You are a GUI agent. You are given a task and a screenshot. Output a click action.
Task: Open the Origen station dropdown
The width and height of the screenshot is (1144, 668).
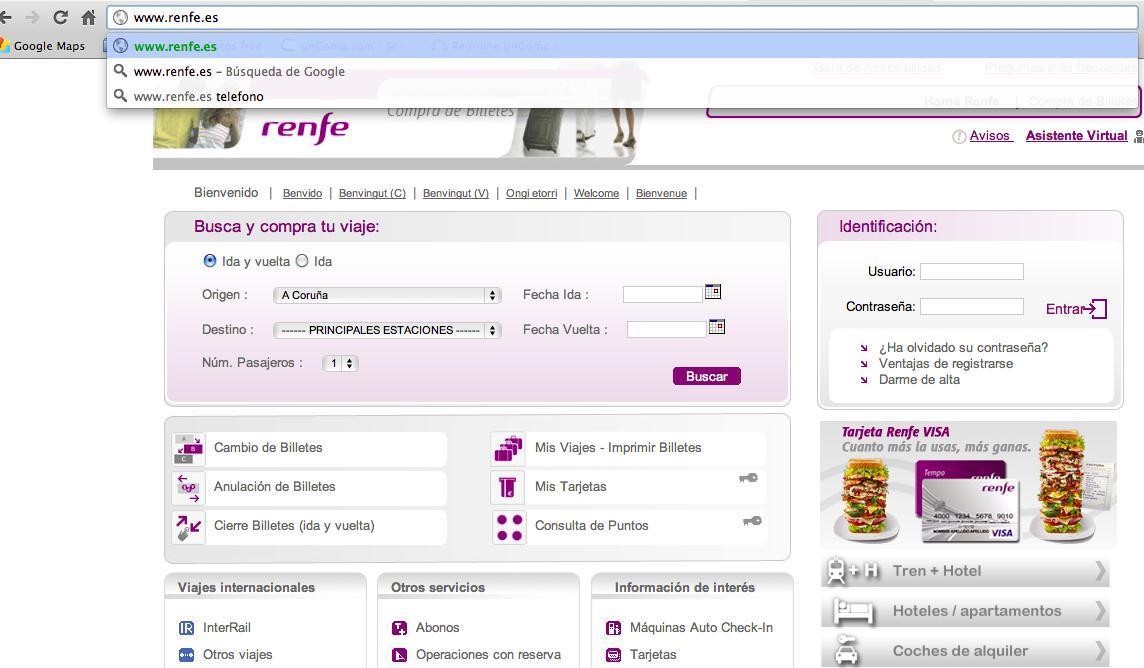point(386,295)
